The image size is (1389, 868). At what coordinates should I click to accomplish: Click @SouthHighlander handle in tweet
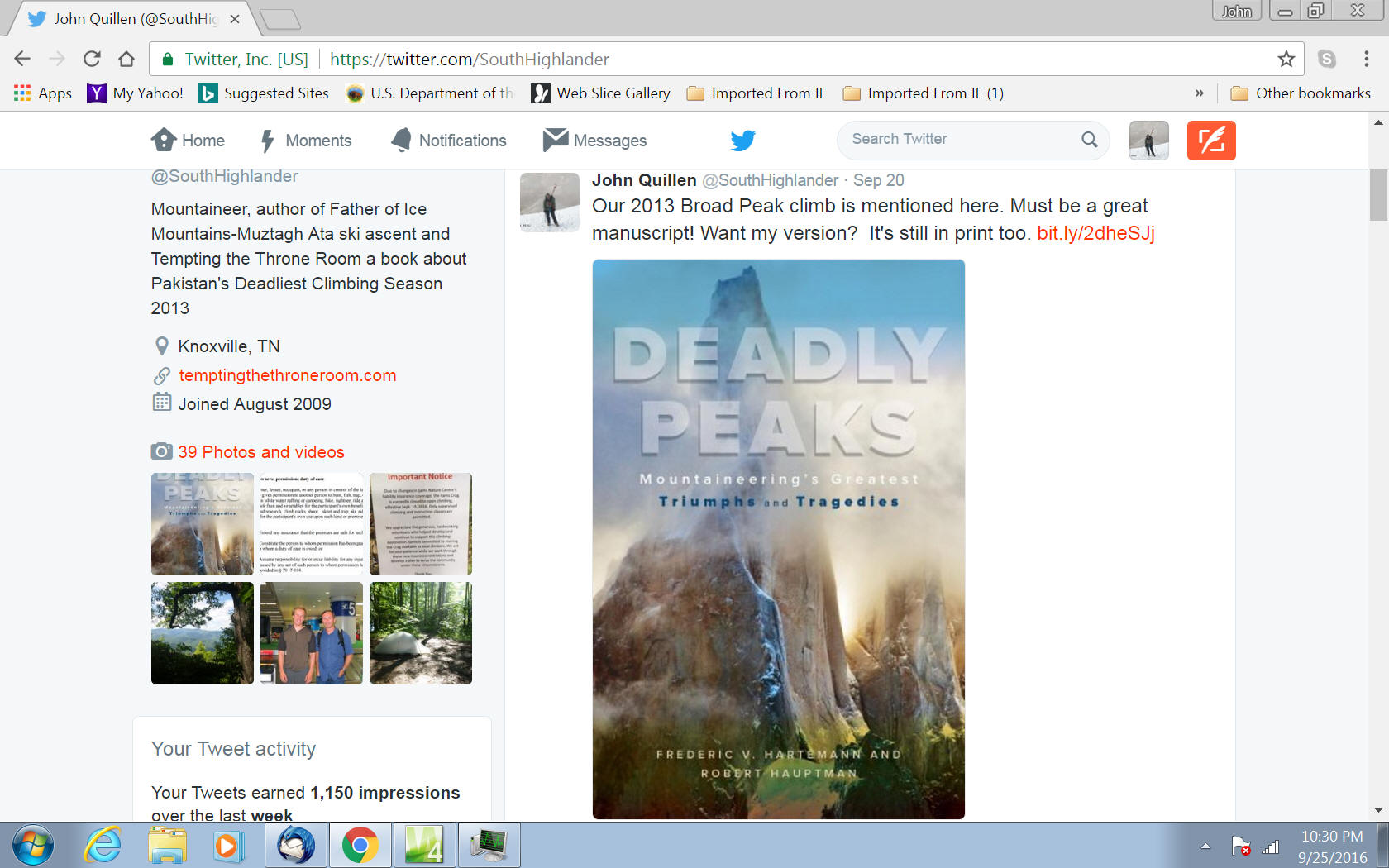coord(770,180)
